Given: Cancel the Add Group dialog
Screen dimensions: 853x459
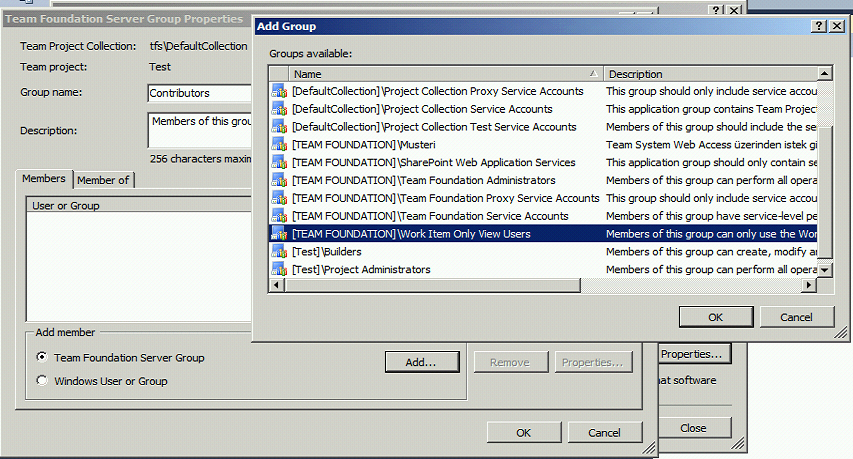Looking at the screenshot, I should tap(796, 317).
